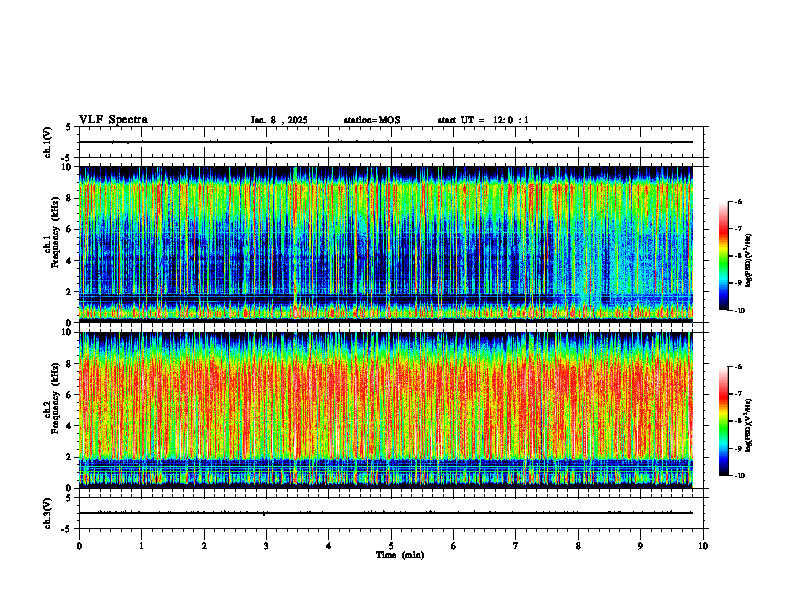
Task: Click time axis tick label '0'
Action: coord(79,546)
